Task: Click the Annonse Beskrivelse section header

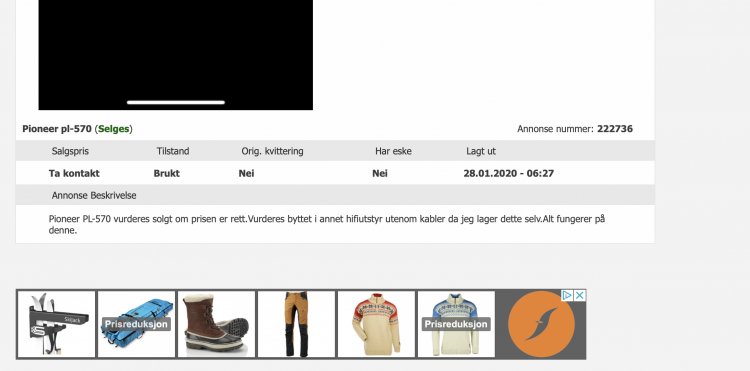Action: pos(94,196)
